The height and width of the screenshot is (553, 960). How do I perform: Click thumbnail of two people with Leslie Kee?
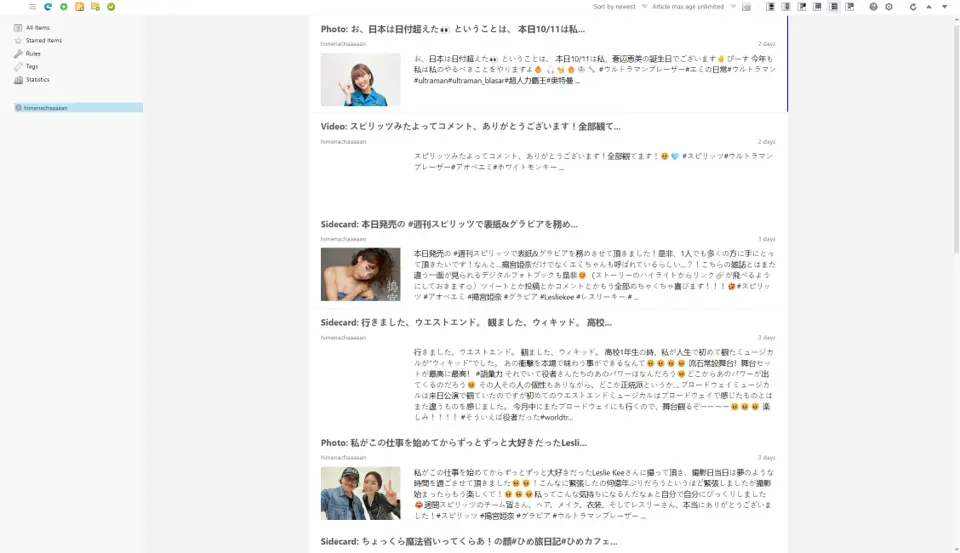pos(361,494)
